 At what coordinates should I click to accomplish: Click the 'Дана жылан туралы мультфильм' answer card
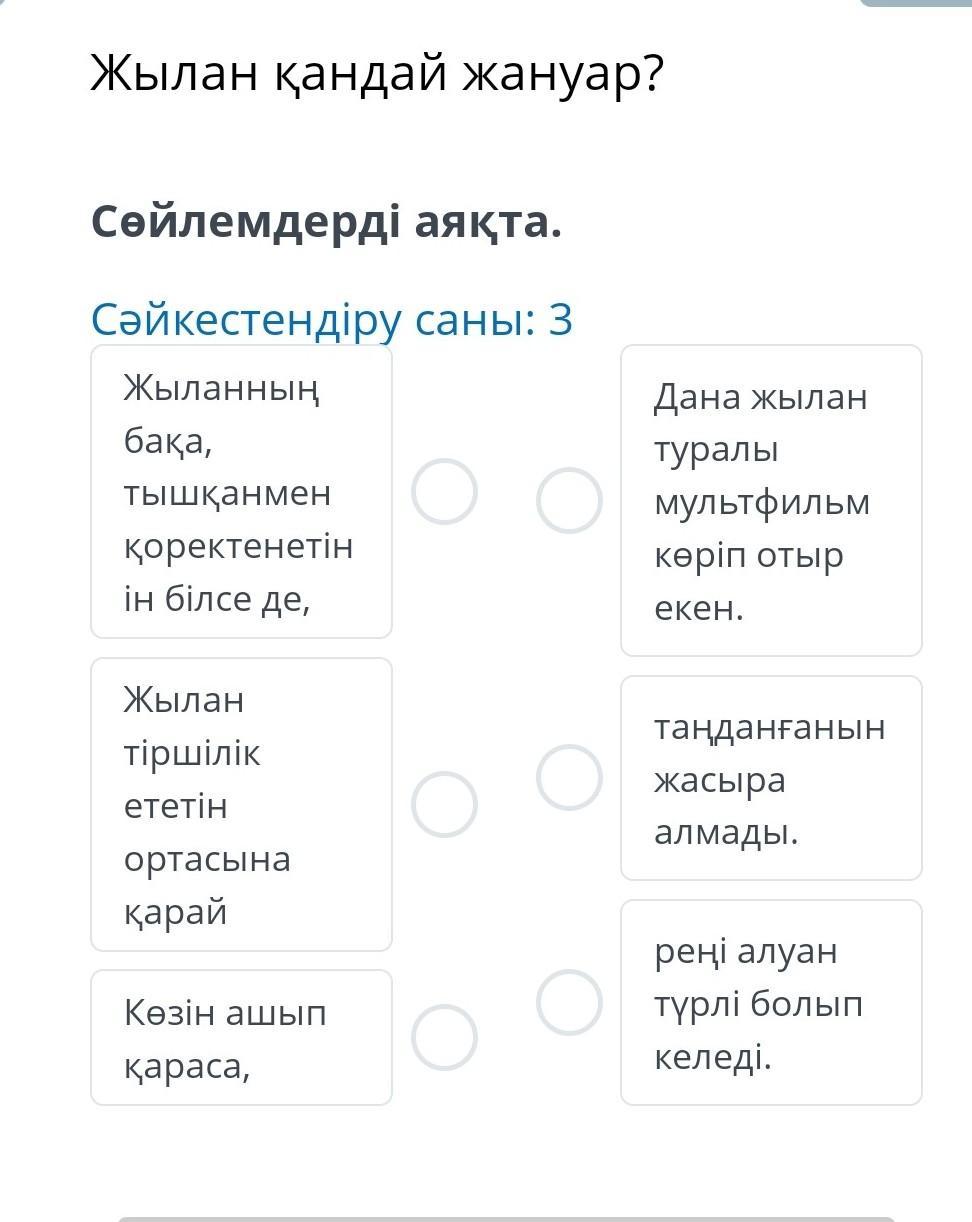coord(771,500)
